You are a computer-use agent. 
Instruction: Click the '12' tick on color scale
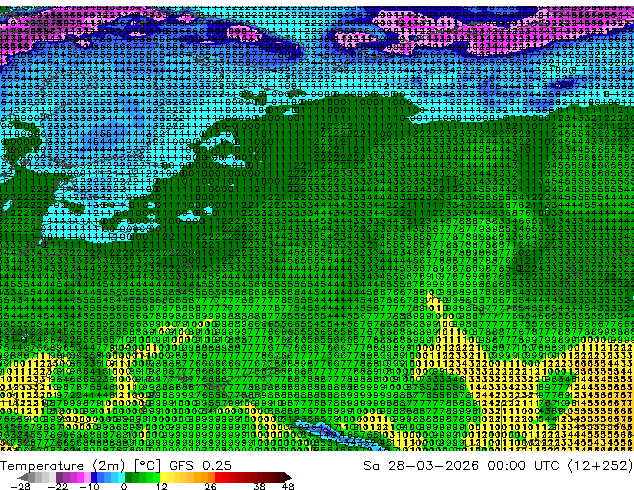[x=162, y=486]
